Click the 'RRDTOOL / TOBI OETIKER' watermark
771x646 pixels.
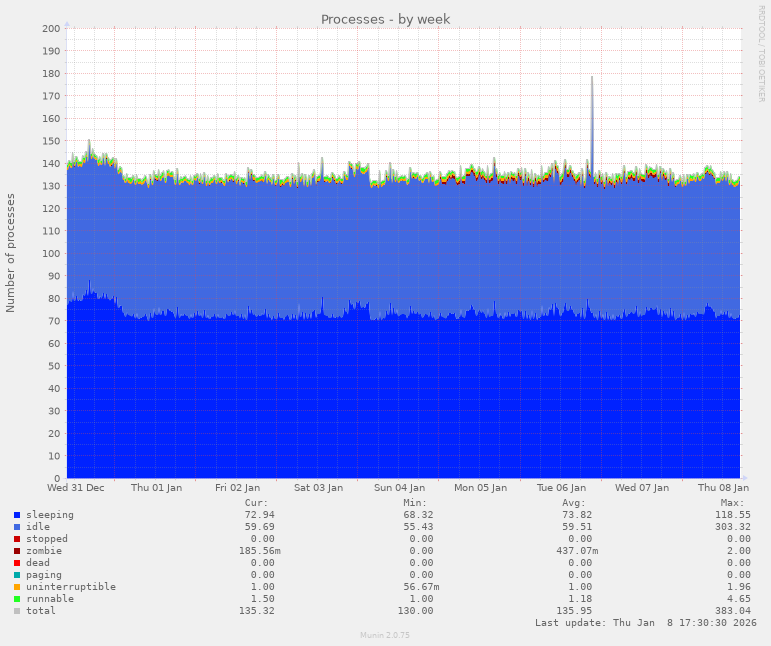[x=761, y=53]
